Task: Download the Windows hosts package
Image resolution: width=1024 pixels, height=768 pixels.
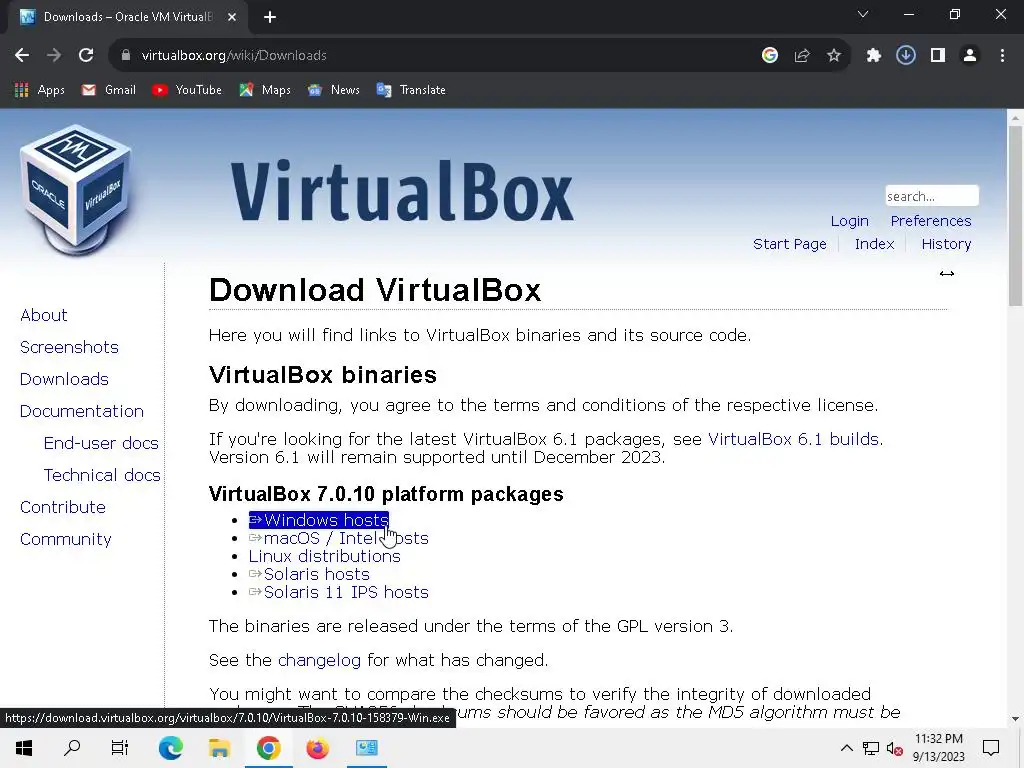Action: (x=319, y=520)
